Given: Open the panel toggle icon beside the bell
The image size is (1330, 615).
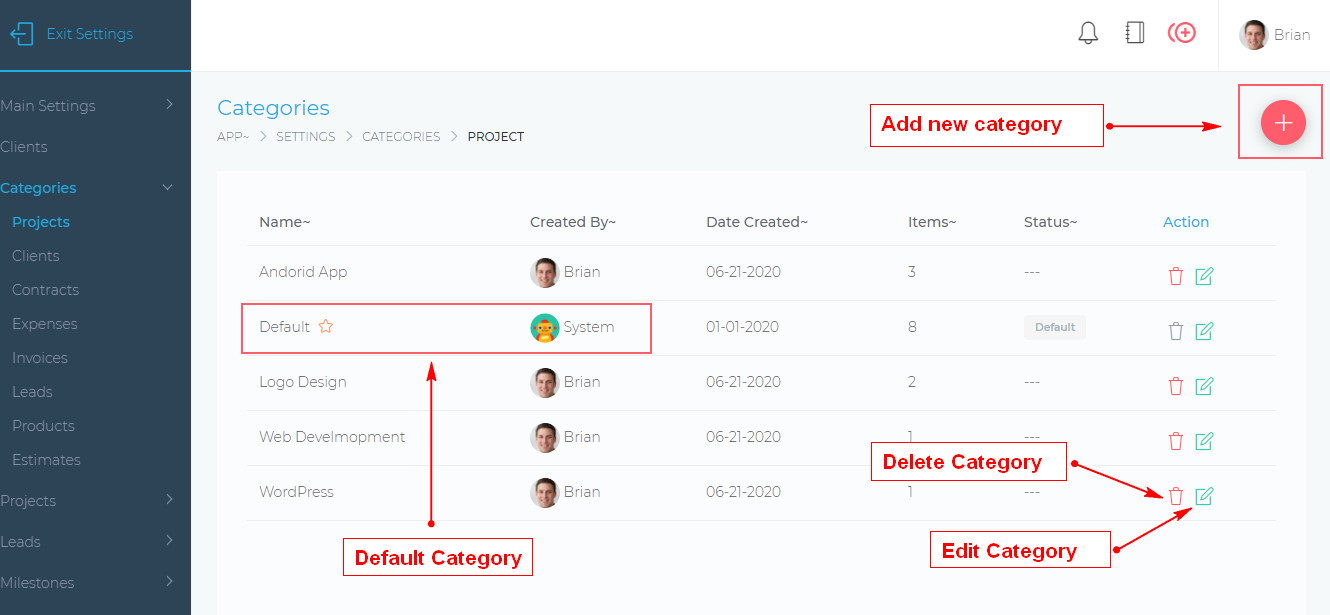Looking at the screenshot, I should coord(1135,32).
